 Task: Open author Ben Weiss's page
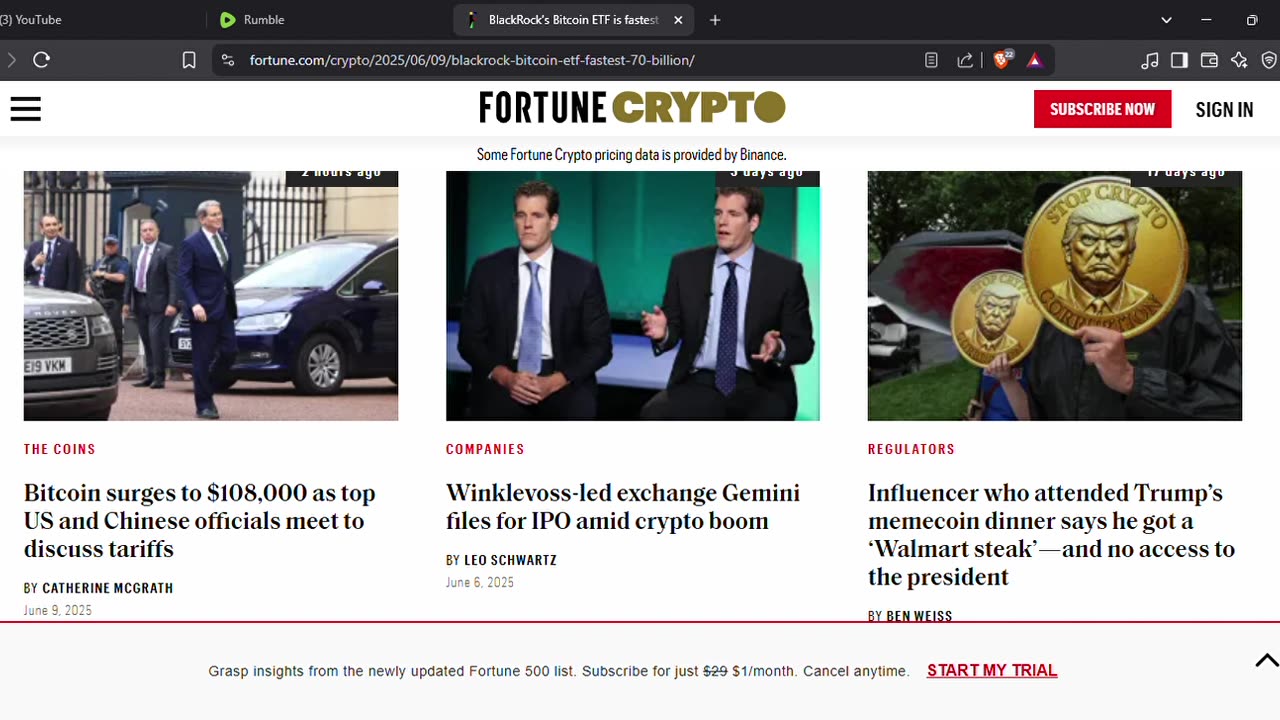(x=919, y=616)
